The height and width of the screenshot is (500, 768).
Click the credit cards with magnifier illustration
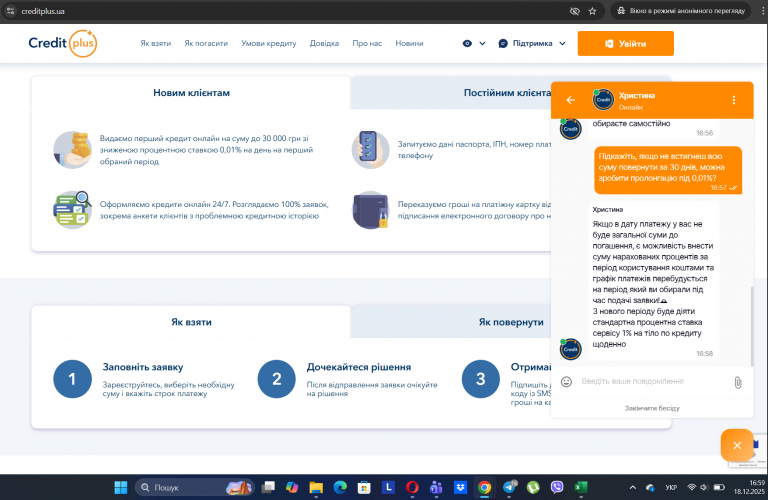pyautogui.click(x=72, y=210)
